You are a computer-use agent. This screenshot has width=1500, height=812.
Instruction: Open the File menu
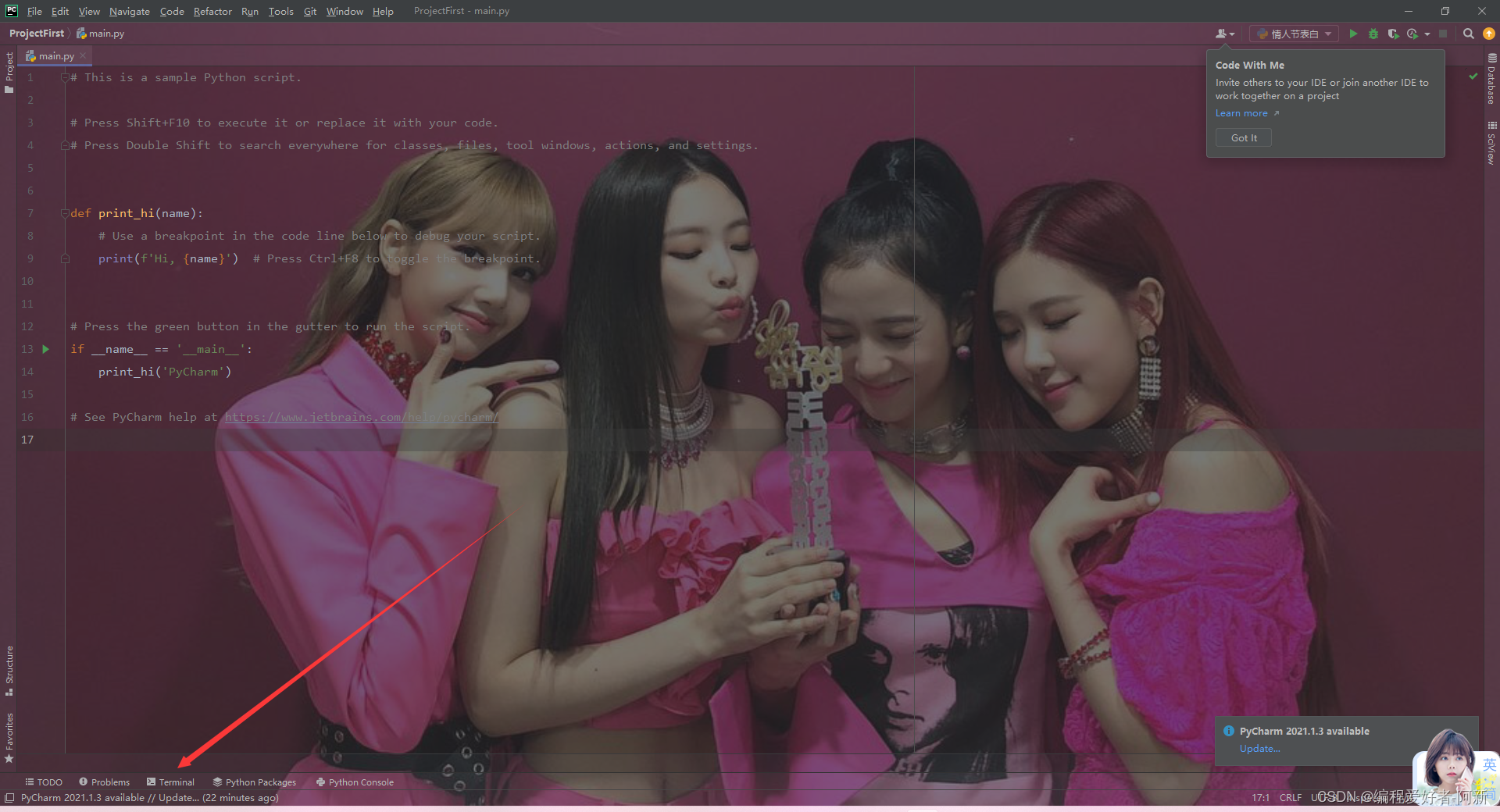point(34,11)
